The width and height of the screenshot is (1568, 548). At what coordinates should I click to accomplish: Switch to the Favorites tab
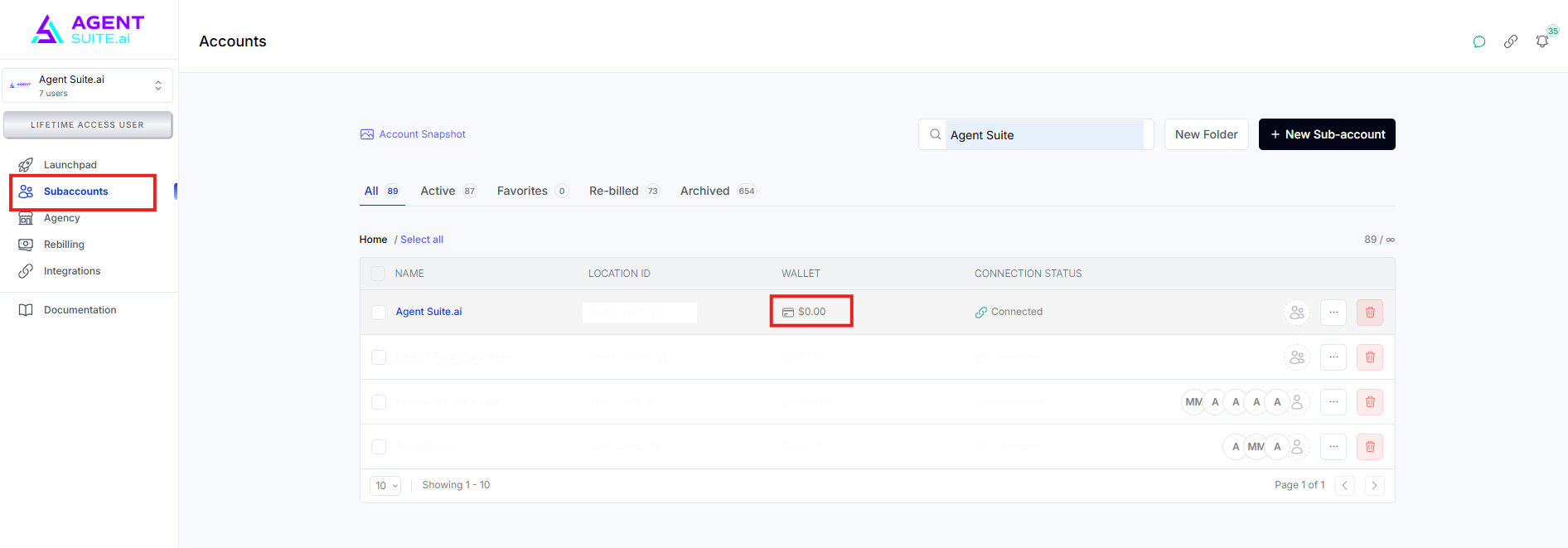tap(533, 191)
